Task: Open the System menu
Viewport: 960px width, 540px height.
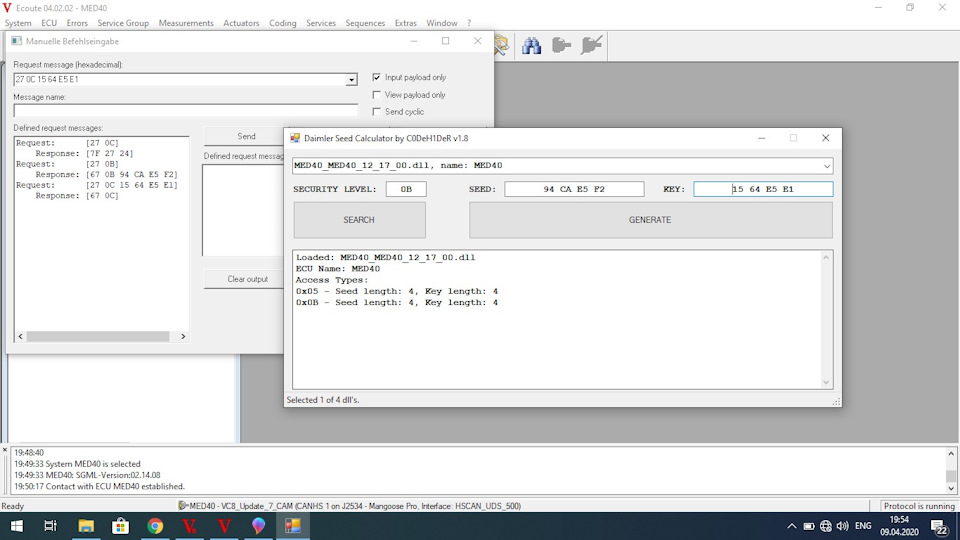Action: pyautogui.click(x=18, y=23)
